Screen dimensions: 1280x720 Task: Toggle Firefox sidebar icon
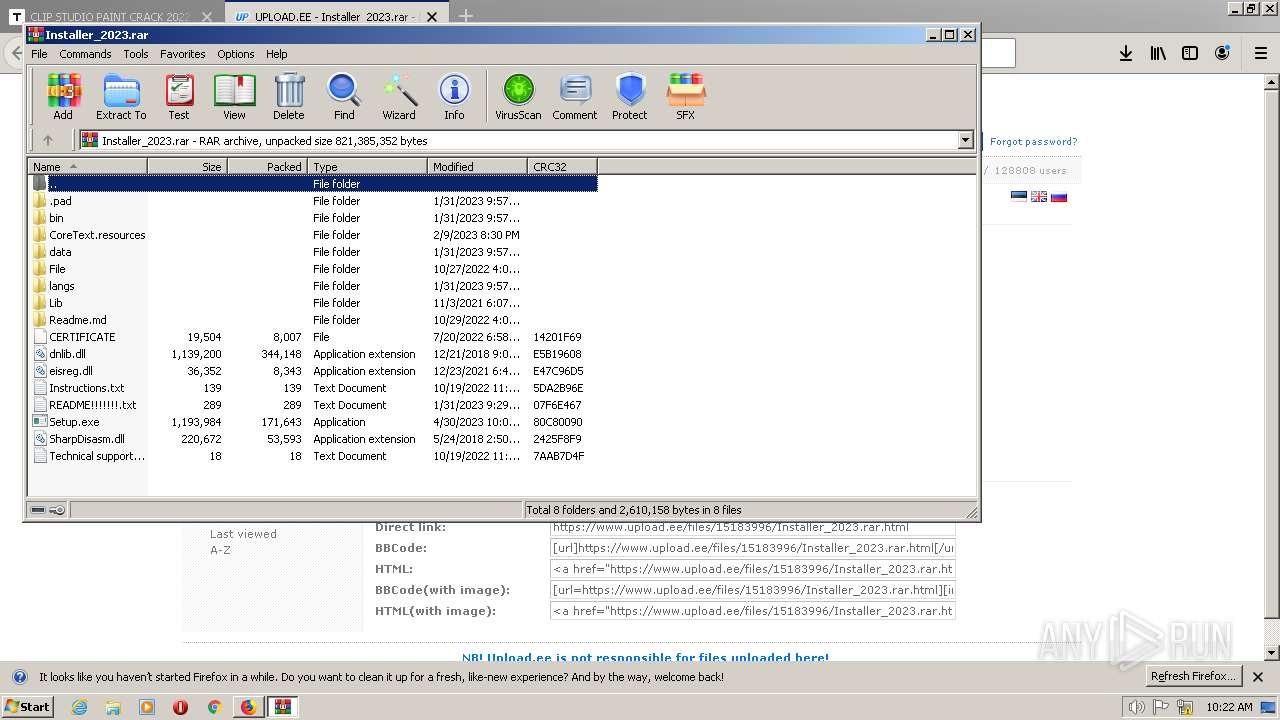click(x=1190, y=53)
